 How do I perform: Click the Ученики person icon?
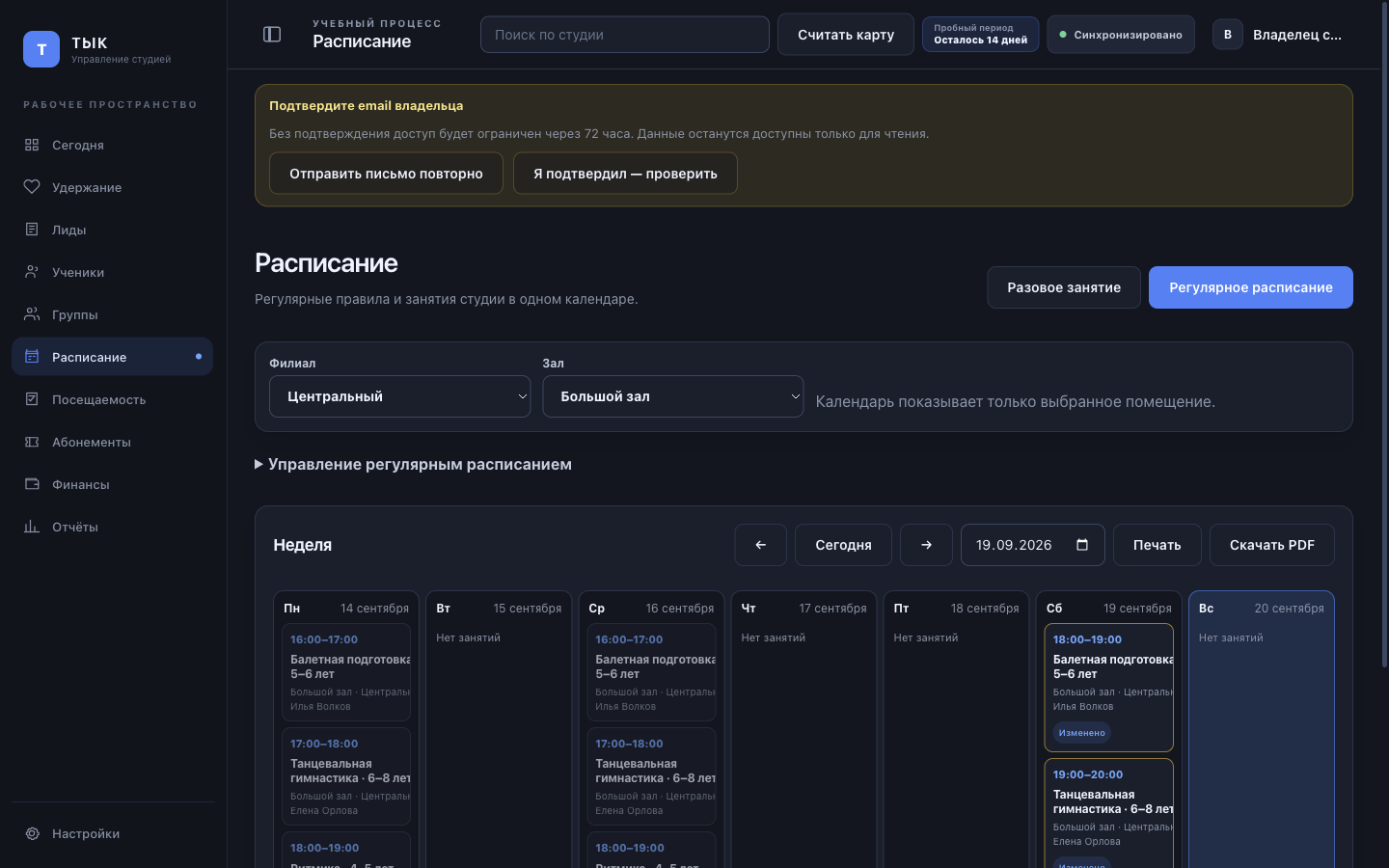[x=32, y=272]
